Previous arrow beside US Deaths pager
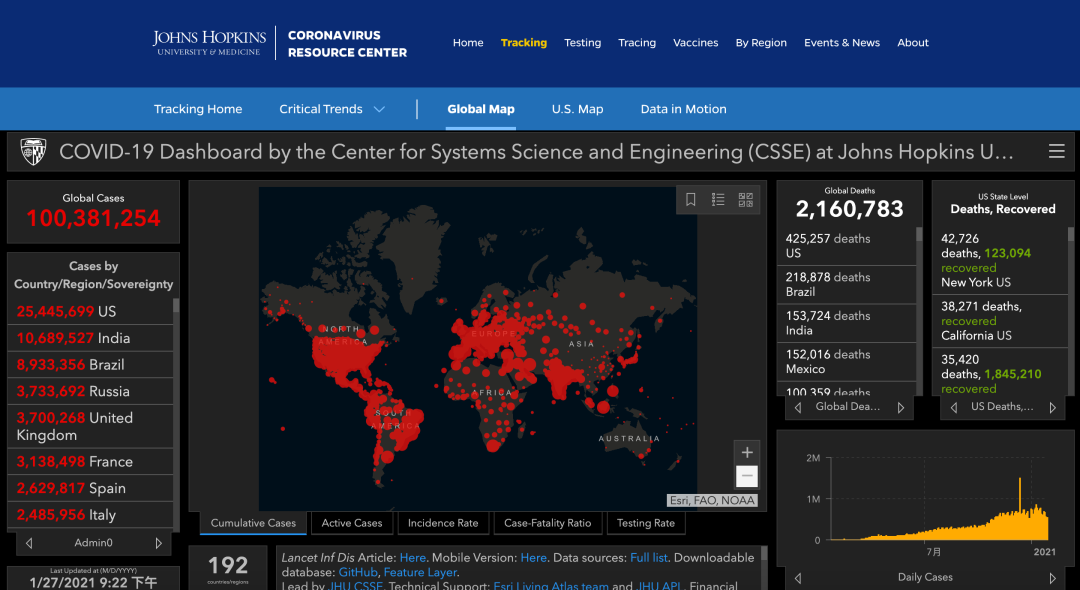Image resolution: width=1080 pixels, height=590 pixels. click(954, 408)
